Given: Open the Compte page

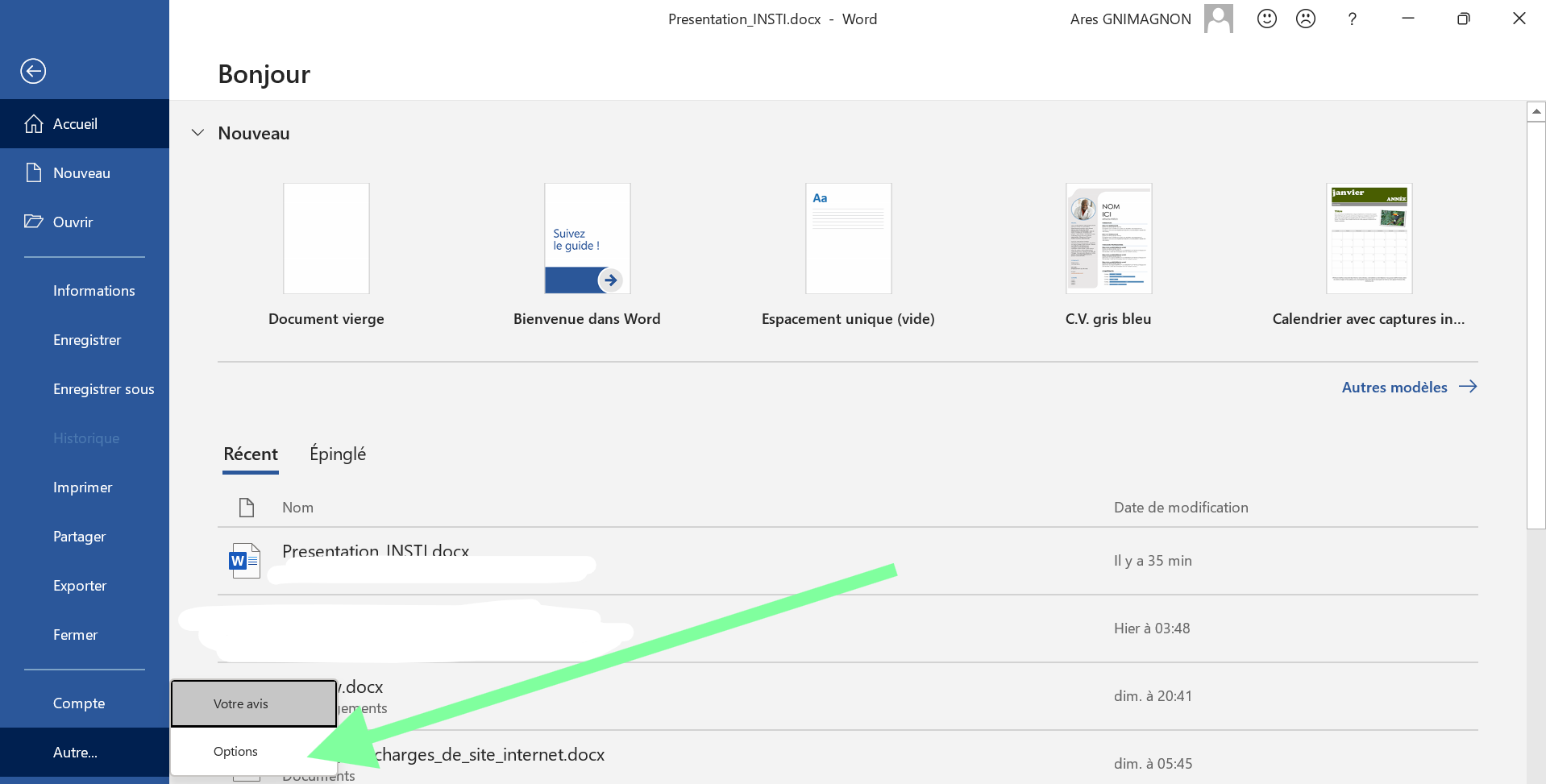Looking at the screenshot, I should [x=85, y=703].
